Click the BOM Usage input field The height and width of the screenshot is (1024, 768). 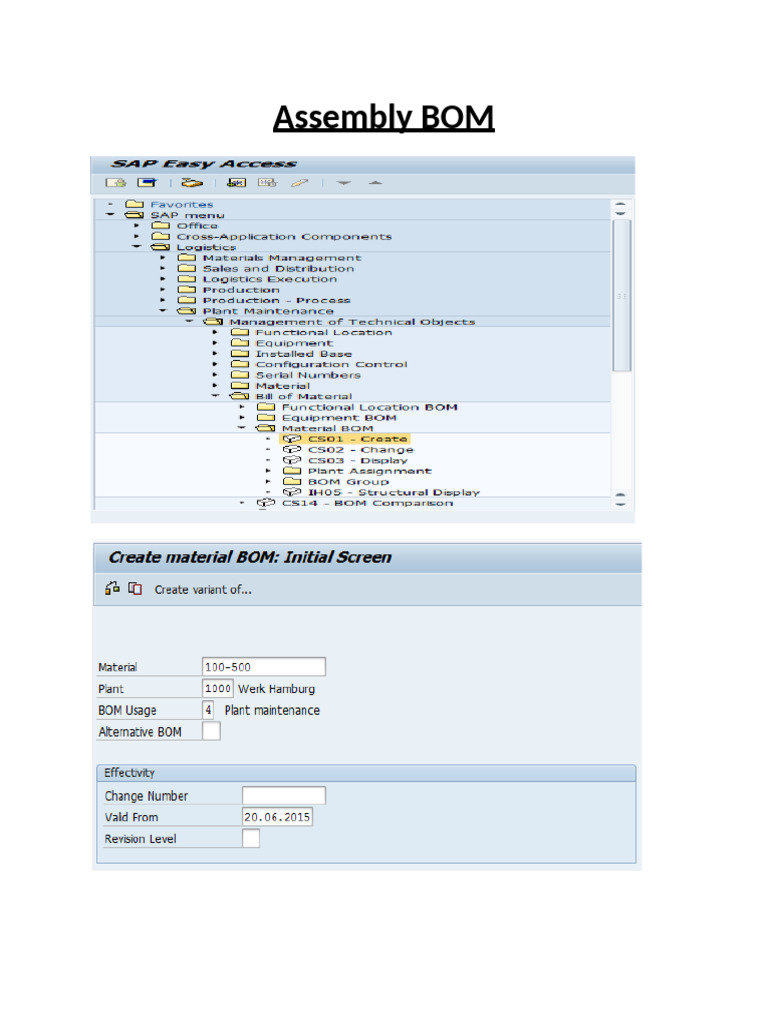point(208,710)
